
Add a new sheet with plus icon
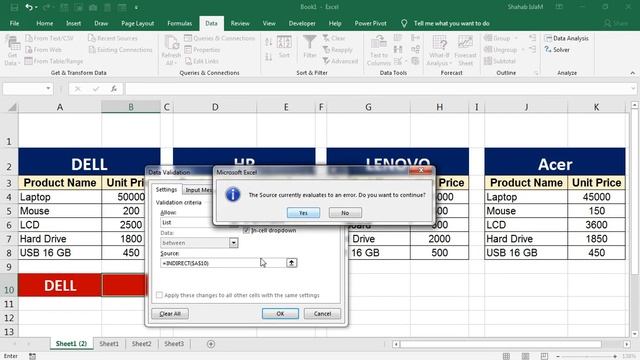coord(211,344)
